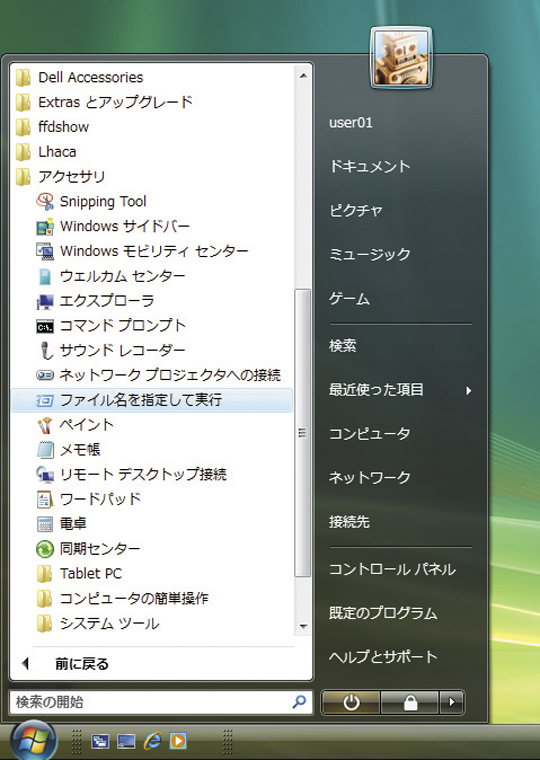Open shutdown options arrow menu

click(452, 702)
